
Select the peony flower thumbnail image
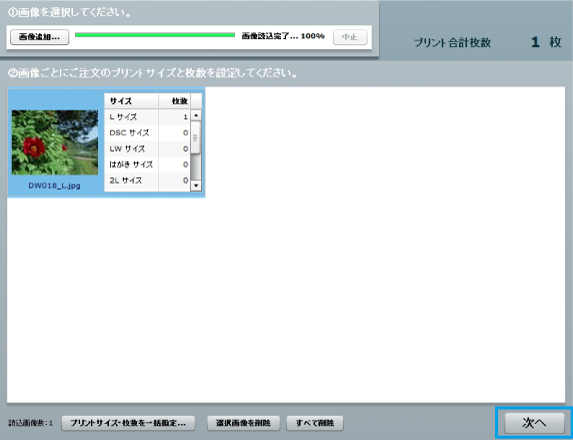click(x=55, y=142)
